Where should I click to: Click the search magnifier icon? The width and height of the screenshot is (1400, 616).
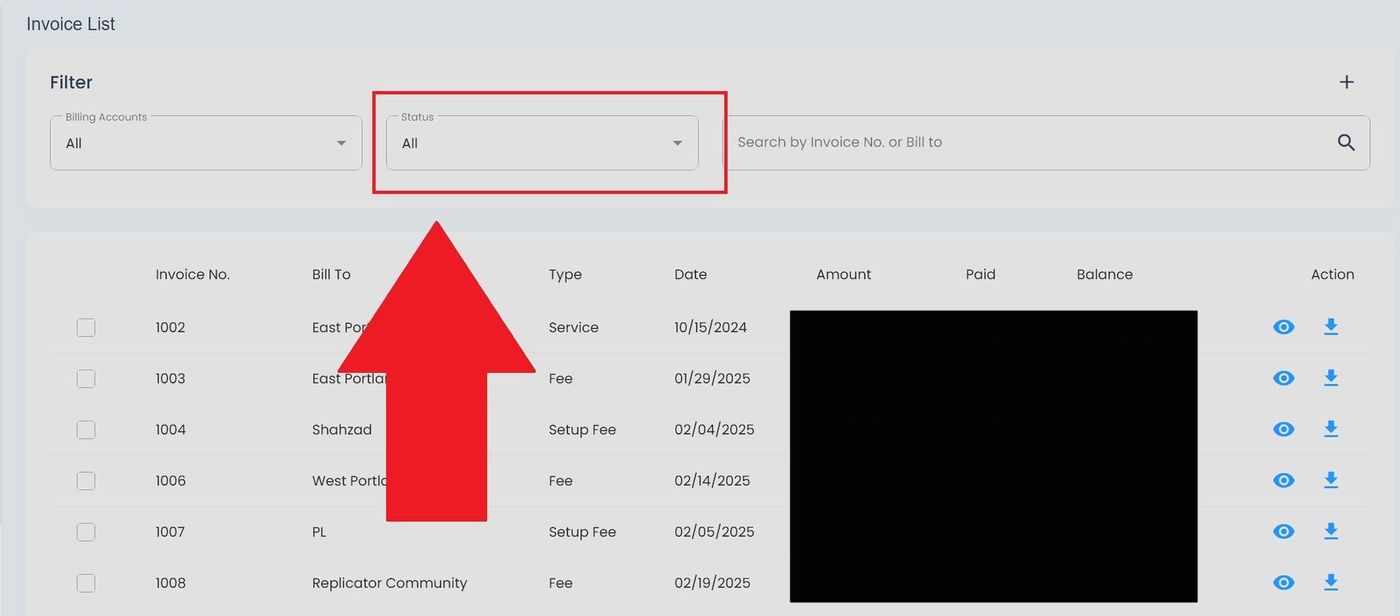pyautogui.click(x=1346, y=143)
